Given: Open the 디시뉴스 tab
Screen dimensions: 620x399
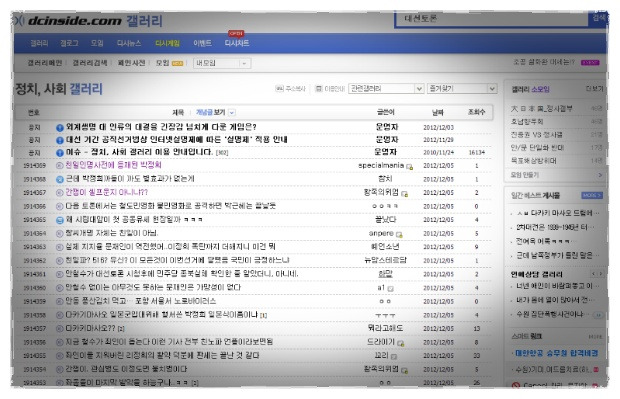Looking at the screenshot, I should pos(129,43).
